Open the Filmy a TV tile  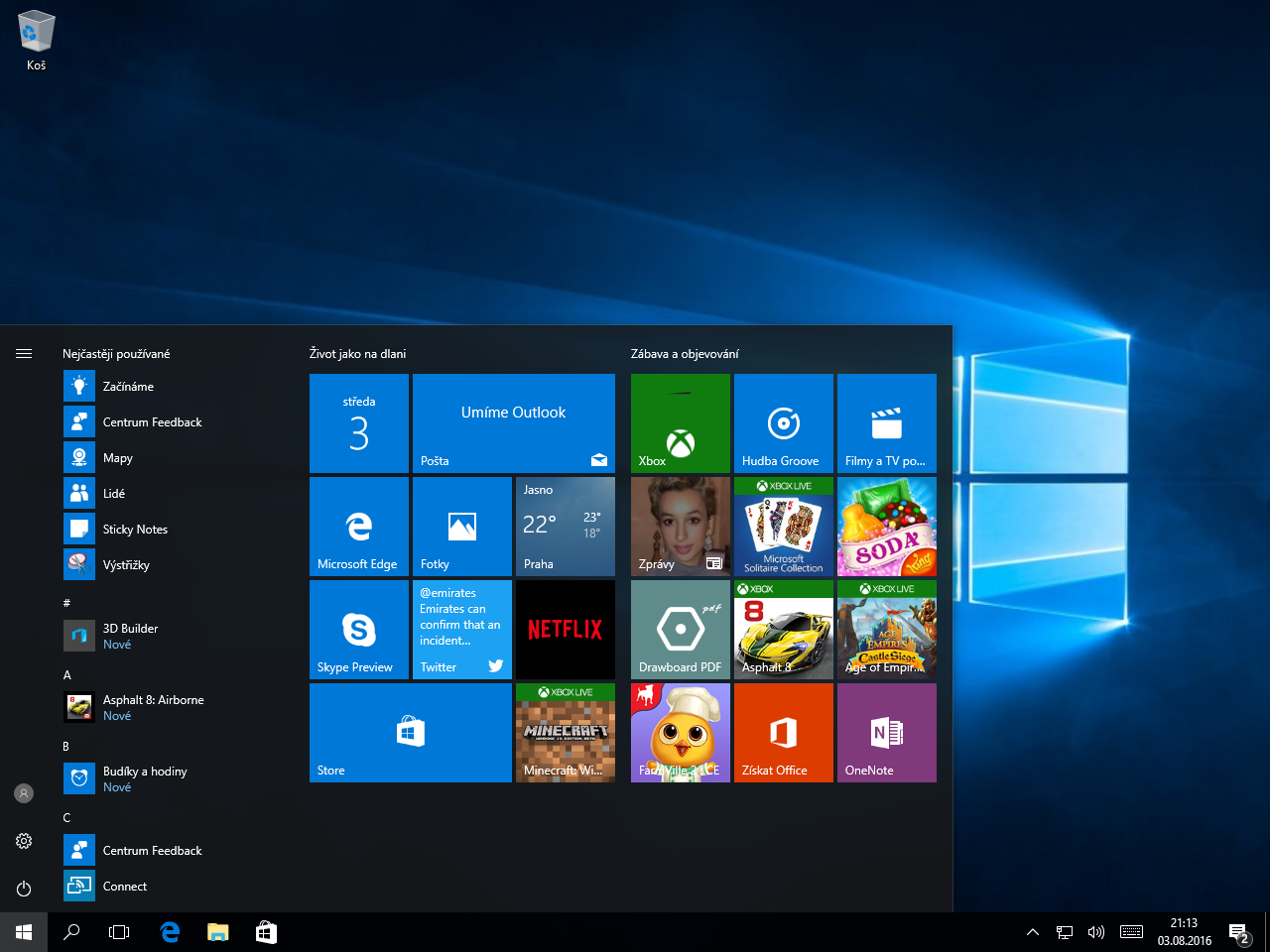[887, 423]
